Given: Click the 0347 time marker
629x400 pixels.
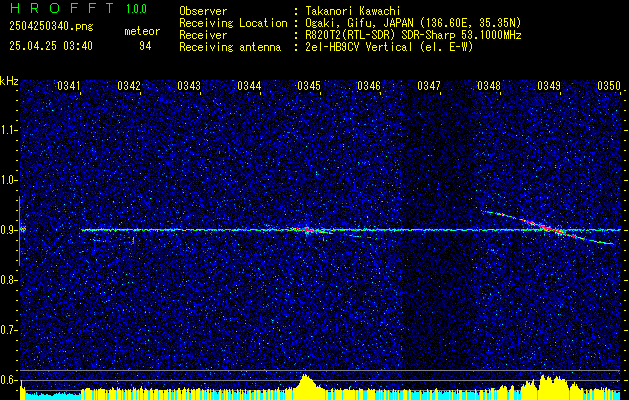Looking at the screenshot, I should [429, 86].
